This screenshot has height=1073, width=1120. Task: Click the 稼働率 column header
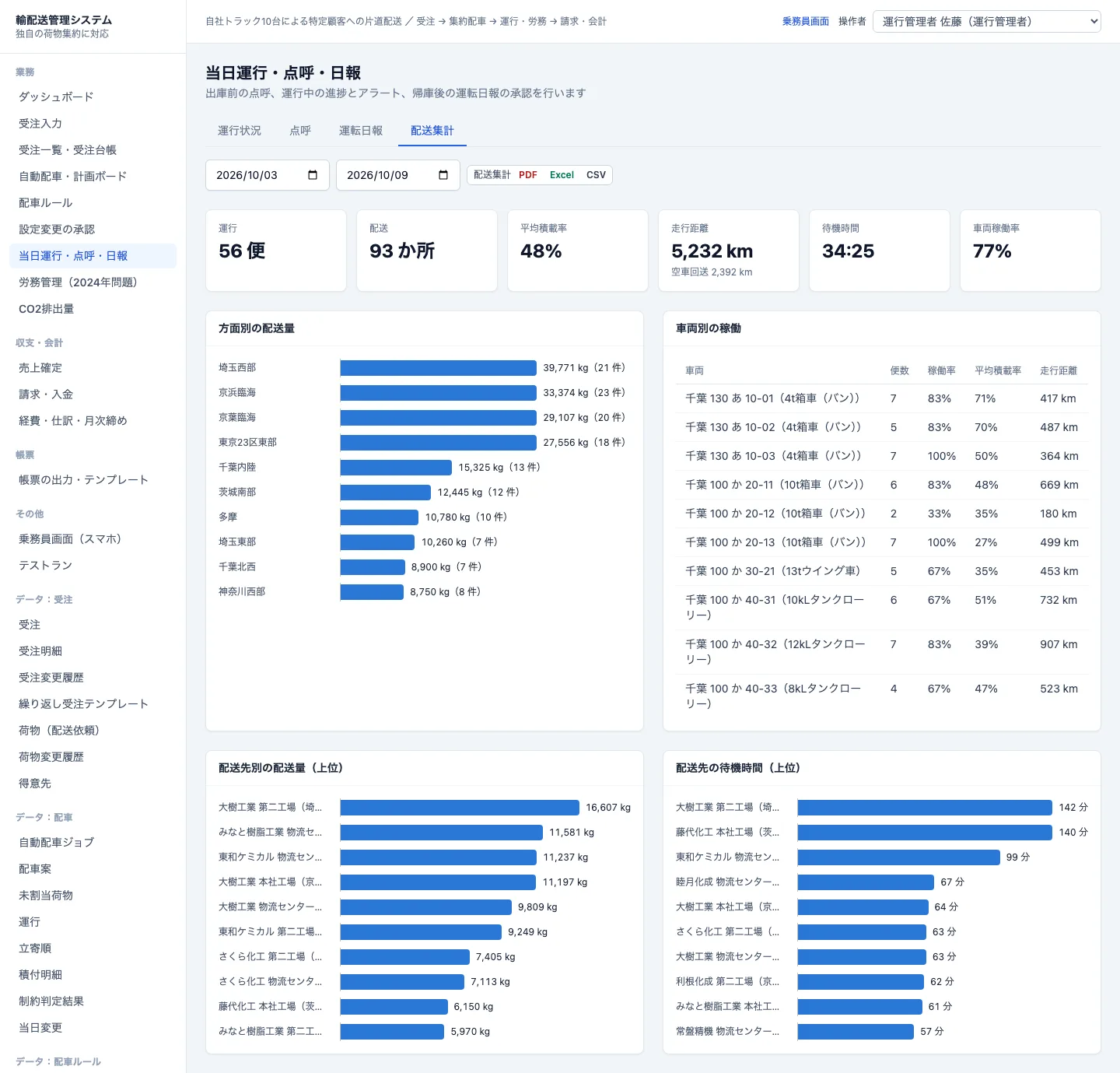tap(942, 371)
